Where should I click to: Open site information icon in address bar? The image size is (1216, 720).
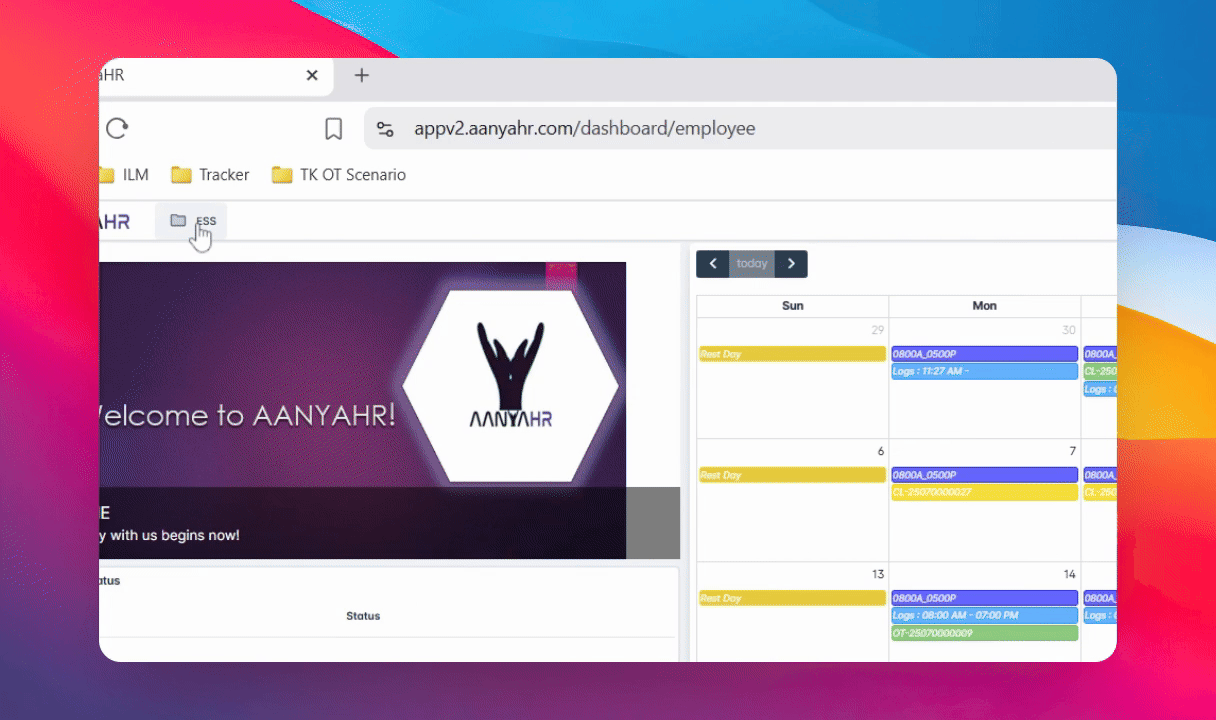coord(385,128)
